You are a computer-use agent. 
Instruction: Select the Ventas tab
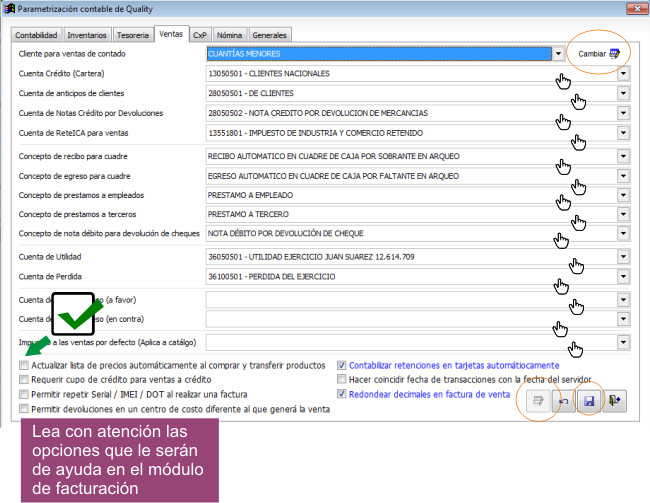coord(171,34)
